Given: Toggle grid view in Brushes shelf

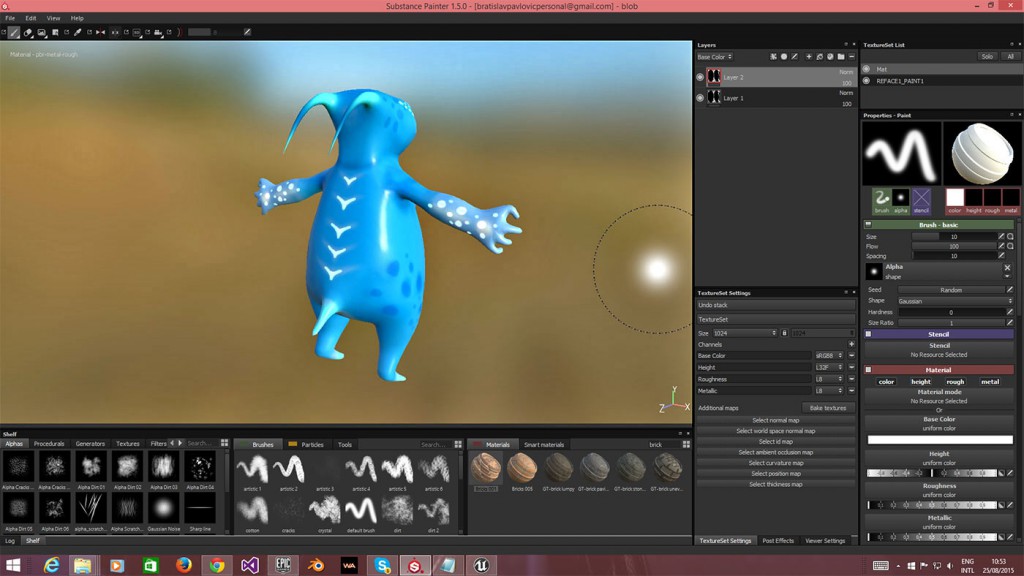Looking at the screenshot, I should tap(458, 444).
